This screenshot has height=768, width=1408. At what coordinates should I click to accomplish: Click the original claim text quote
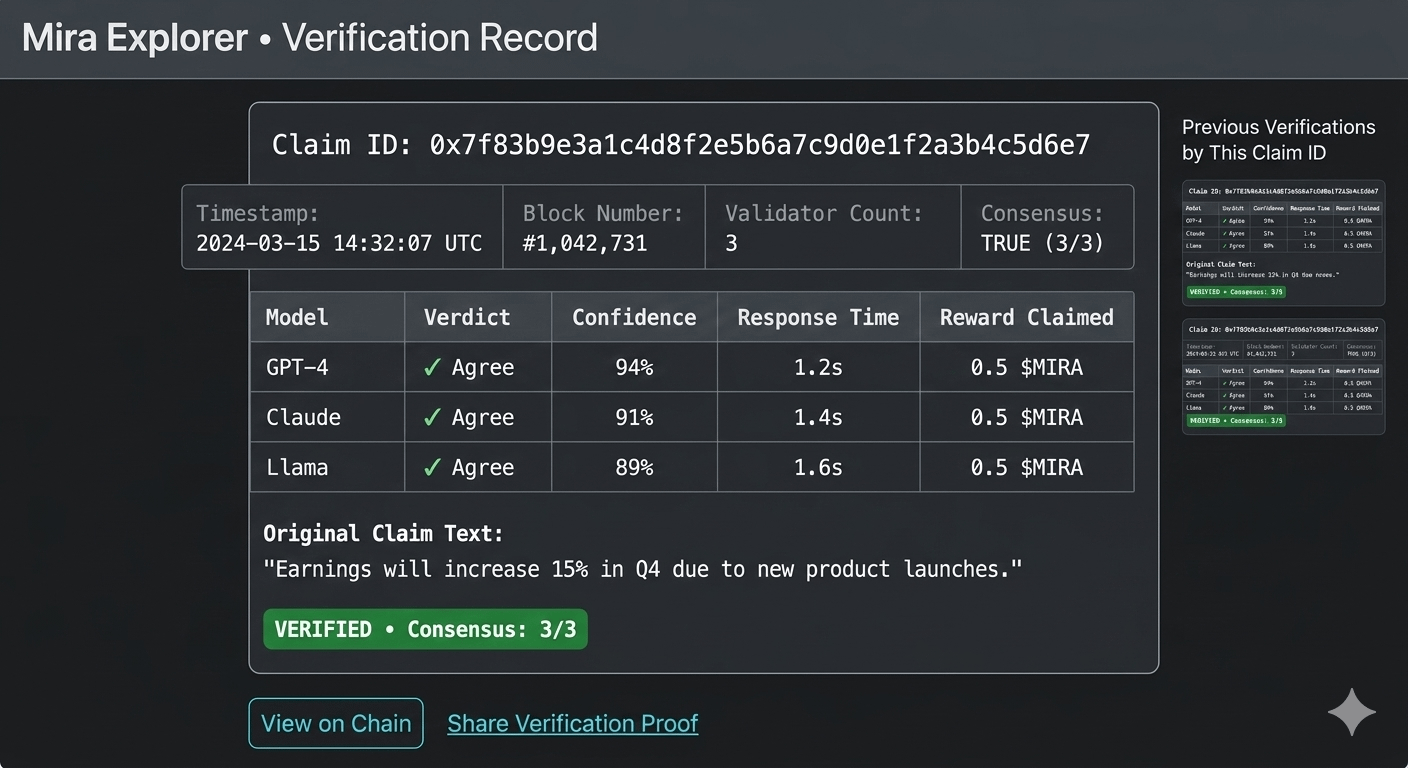tap(643, 569)
